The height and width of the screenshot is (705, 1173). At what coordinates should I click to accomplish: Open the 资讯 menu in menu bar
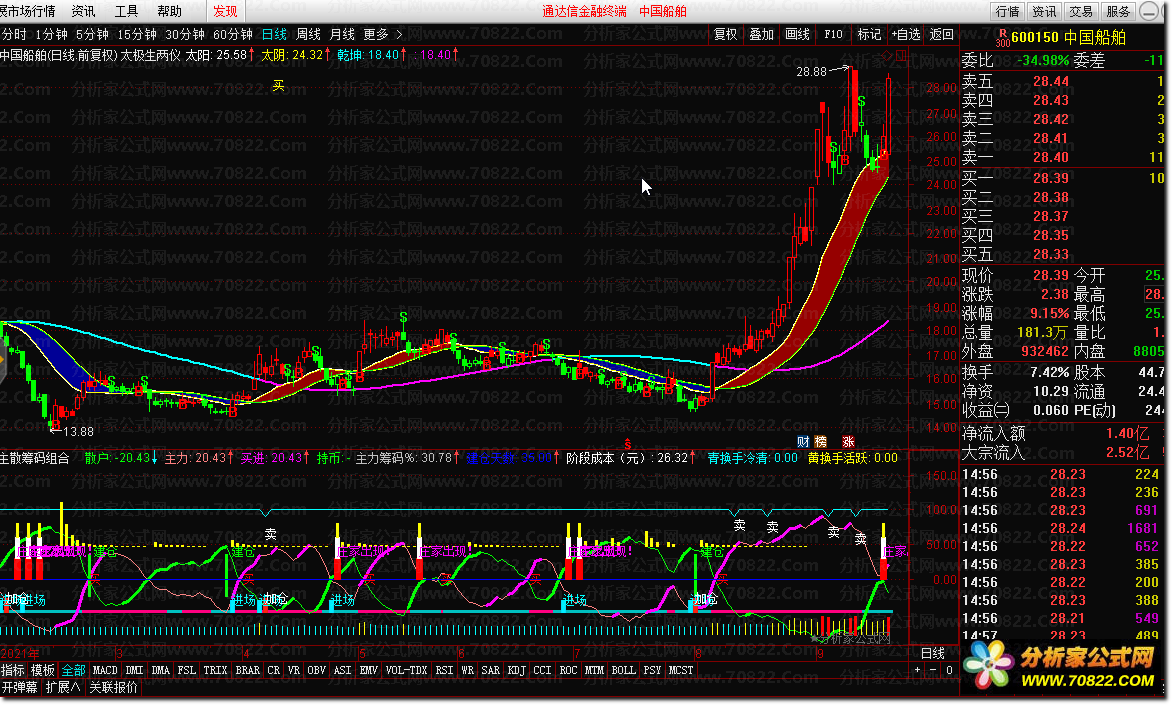pyautogui.click(x=83, y=11)
